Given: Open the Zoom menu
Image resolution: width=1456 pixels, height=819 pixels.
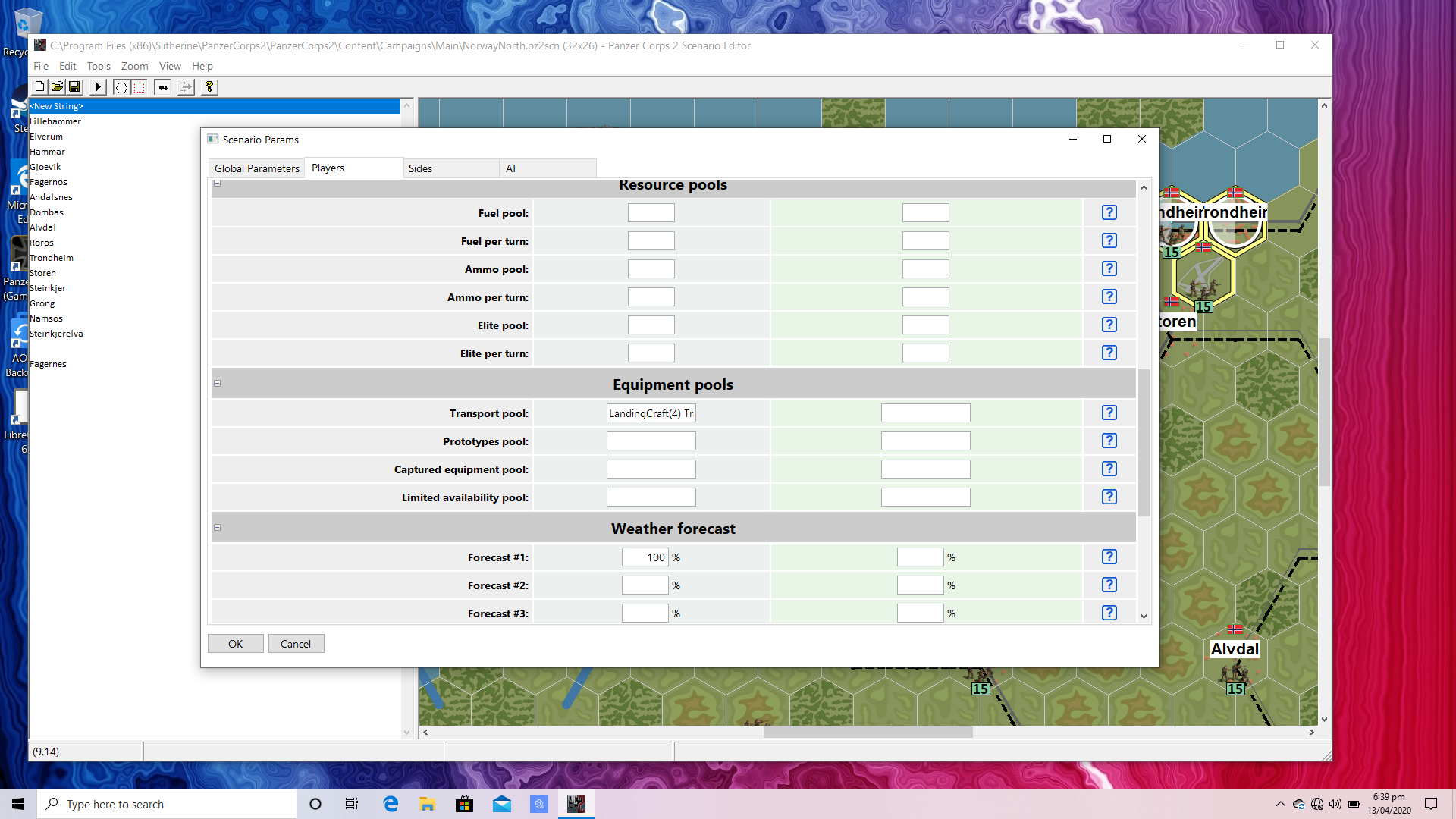Looking at the screenshot, I should (x=135, y=67).
